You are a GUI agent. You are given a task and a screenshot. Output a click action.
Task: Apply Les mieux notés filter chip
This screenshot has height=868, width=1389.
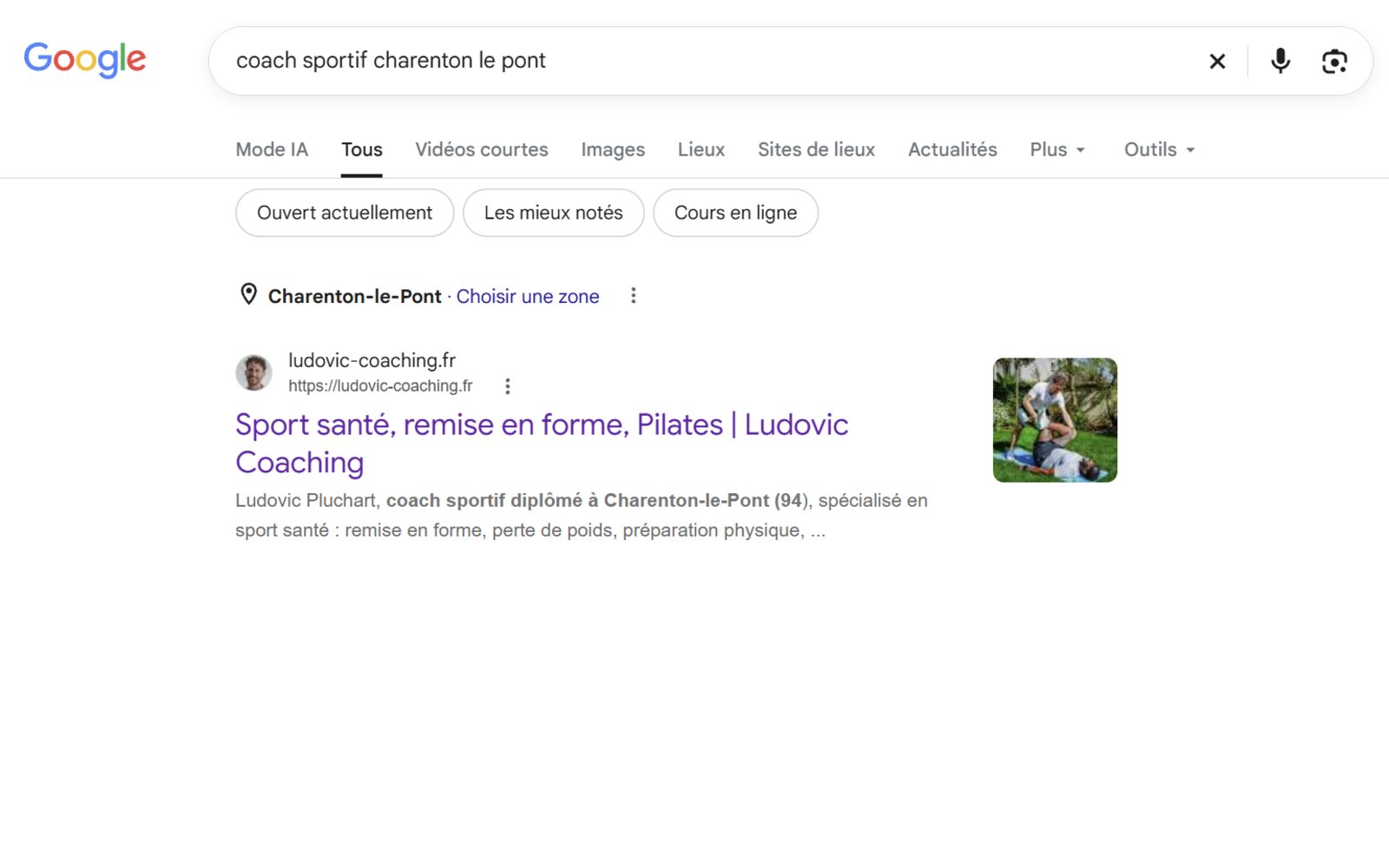(x=553, y=213)
